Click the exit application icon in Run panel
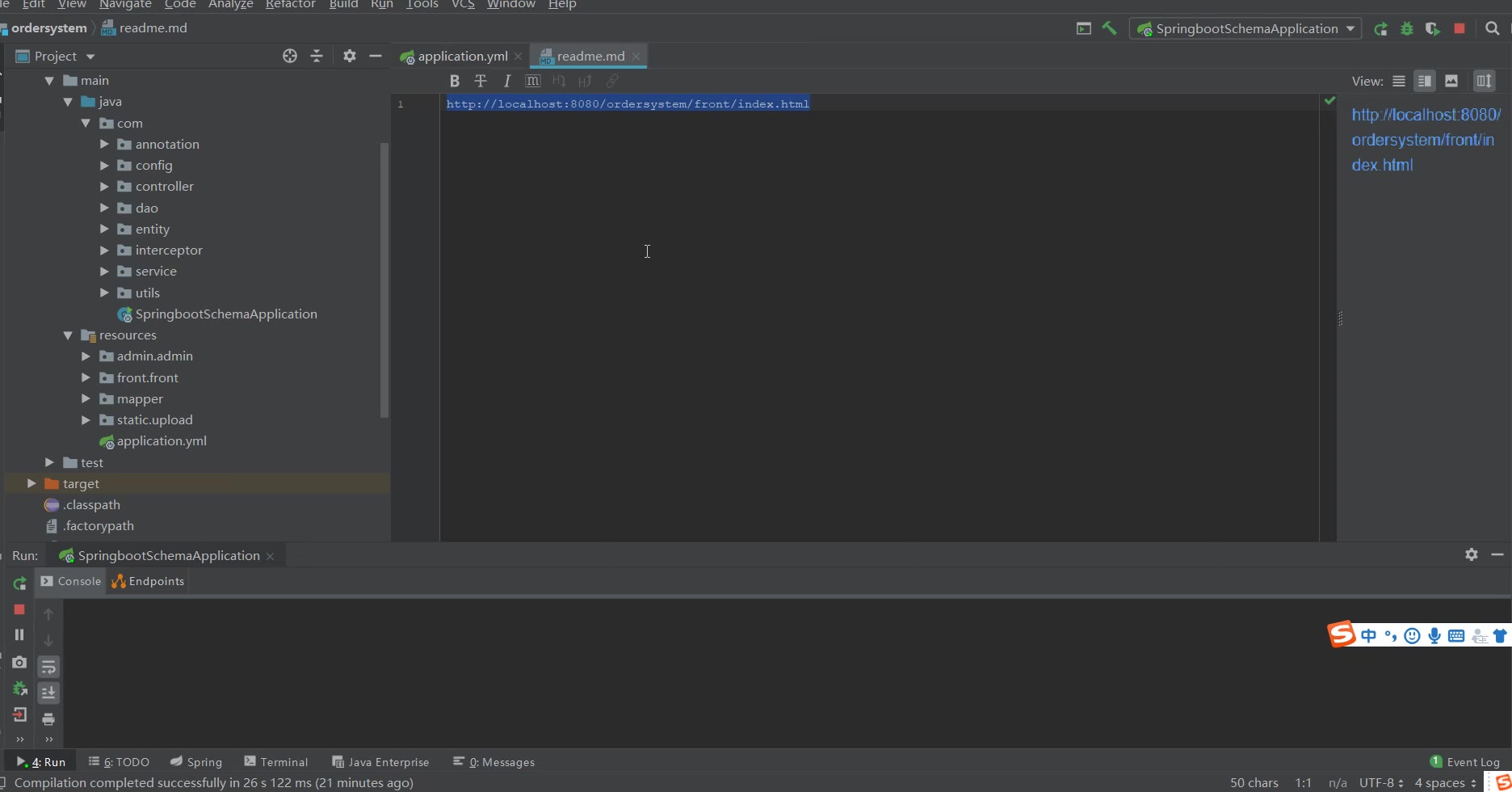This screenshot has height=792, width=1512. click(x=19, y=715)
